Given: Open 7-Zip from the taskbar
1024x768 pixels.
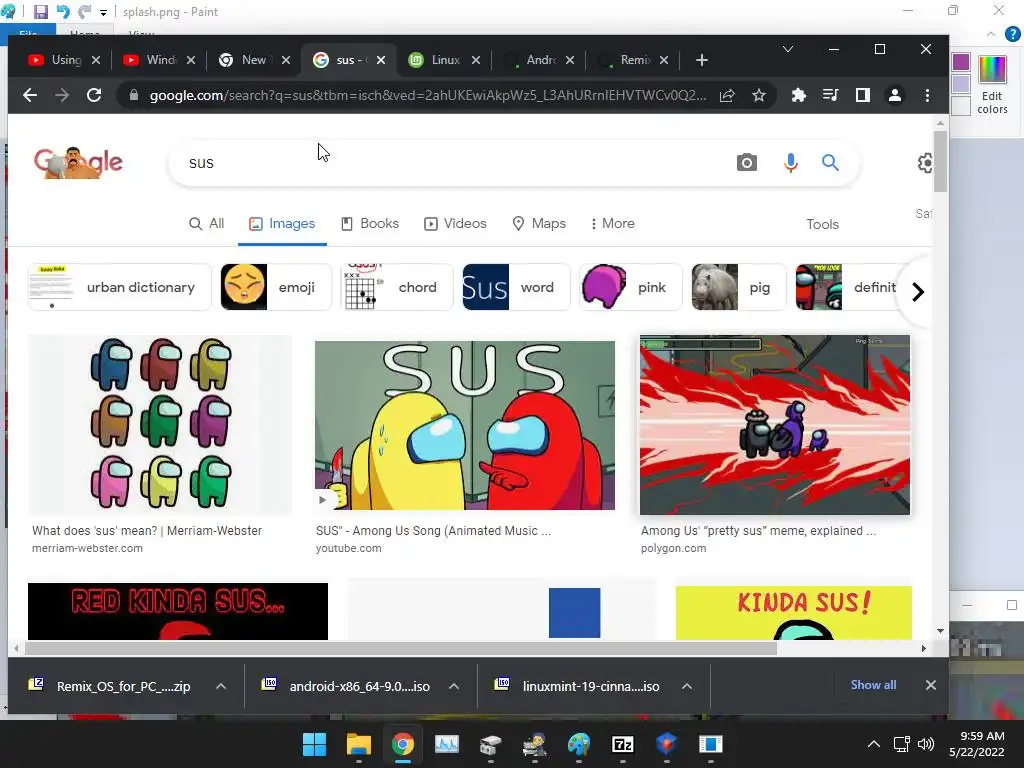Looking at the screenshot, I should click(x=622, y=744).
